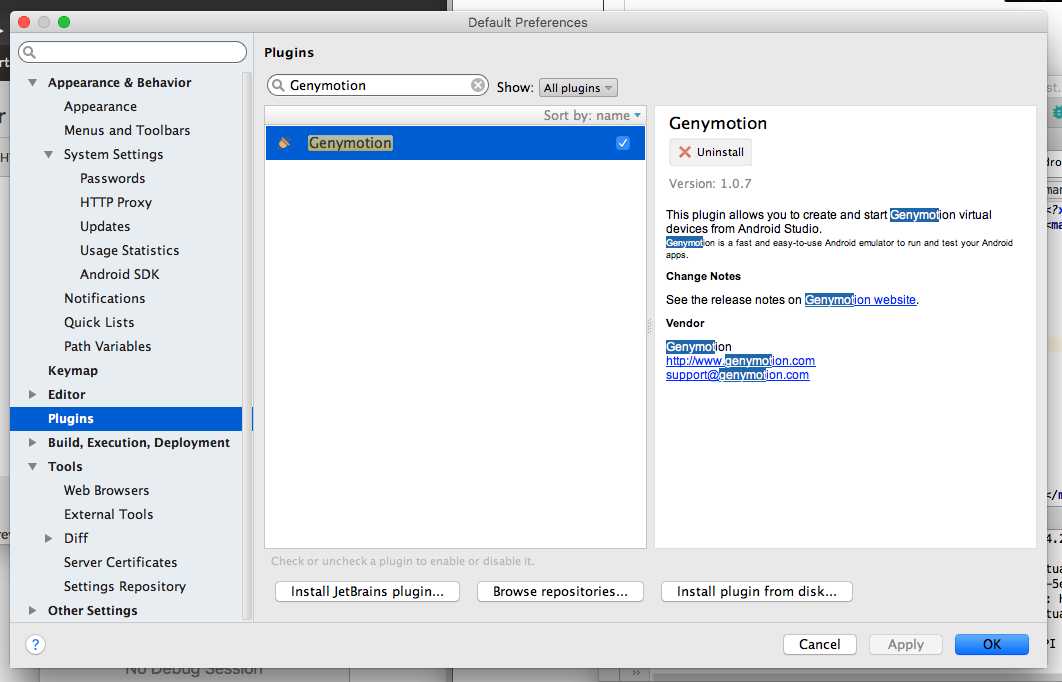Click the settings search input field
Image resolution: width=1062 pixels, height=682 pixels.
tap(133, 52)
